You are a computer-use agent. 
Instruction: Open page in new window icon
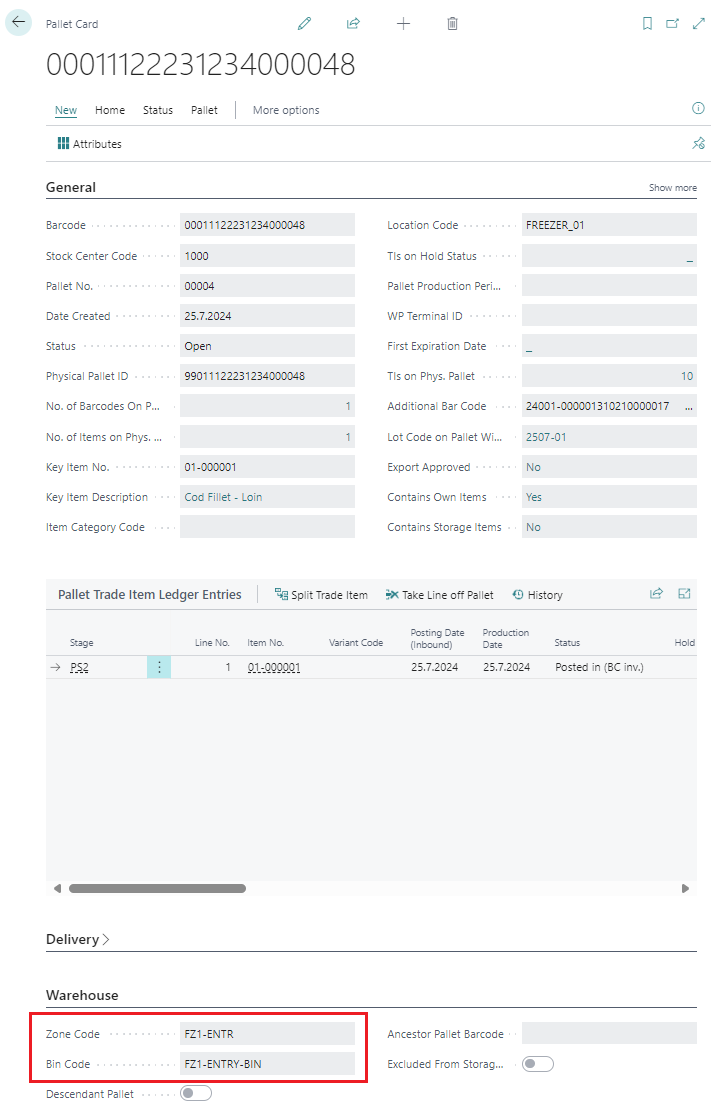pyautogui.click(x=673, y=23)
